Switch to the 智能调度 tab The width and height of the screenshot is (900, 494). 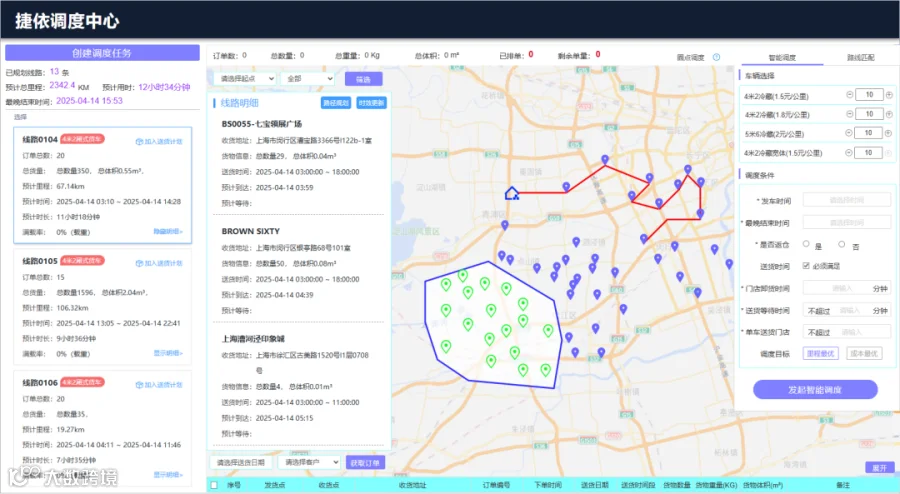pos(782,57)
